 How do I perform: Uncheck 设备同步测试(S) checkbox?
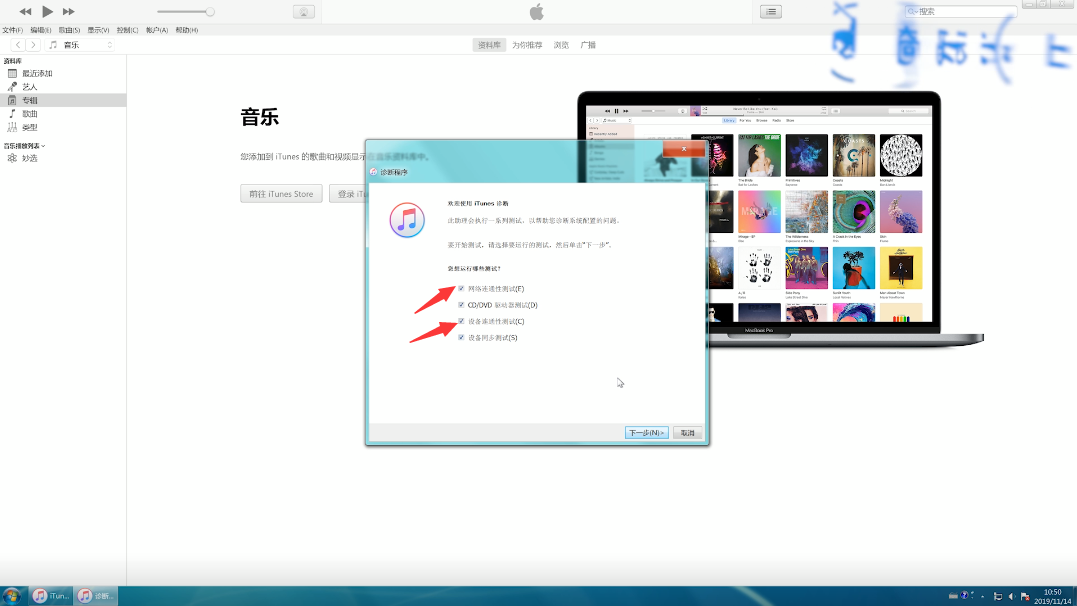pyautogui.click(x=461, y=337)
